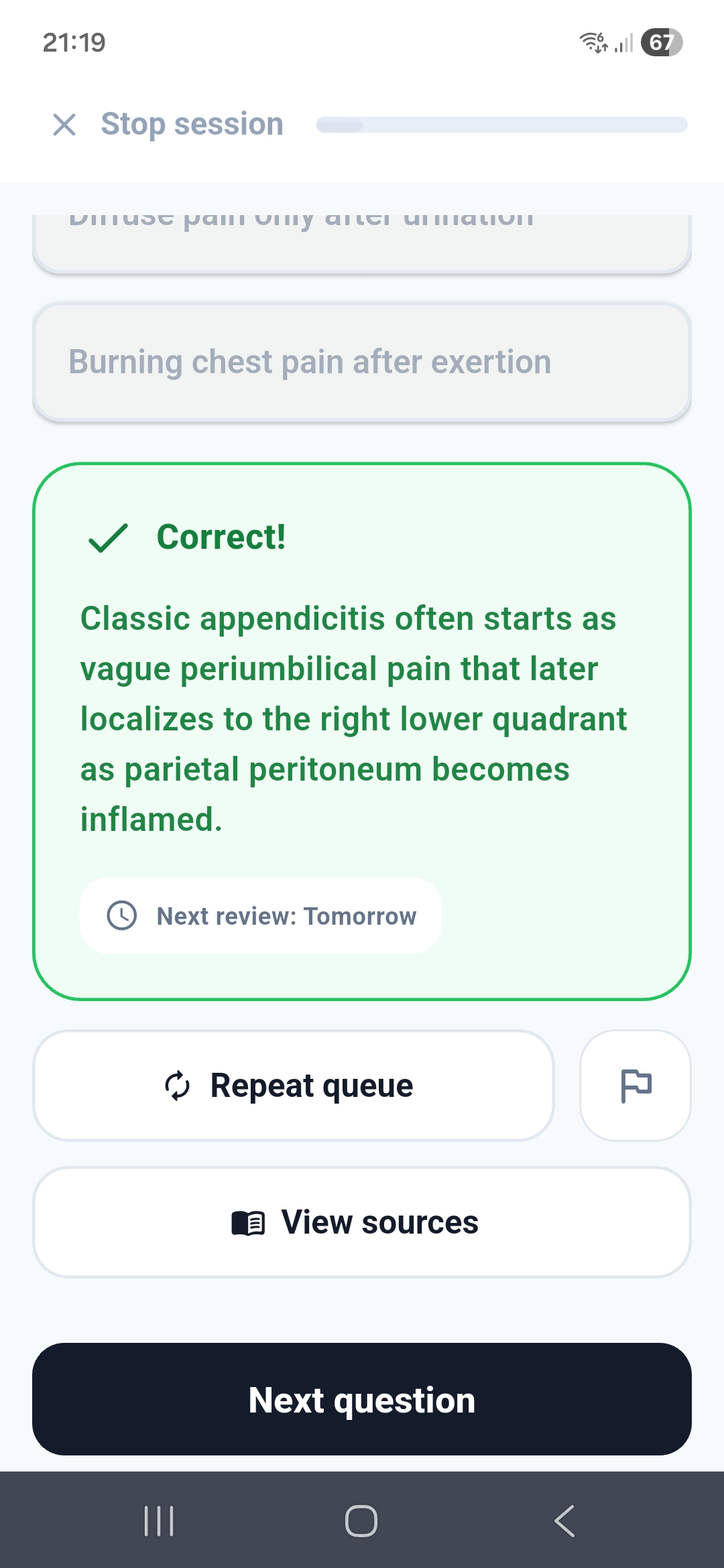Tap the X icon to stop the session
724x1568 pixels.
64,124
